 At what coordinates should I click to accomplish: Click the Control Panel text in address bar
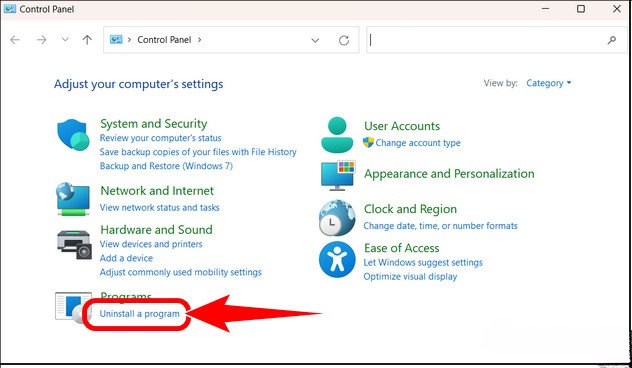(164, 40)
